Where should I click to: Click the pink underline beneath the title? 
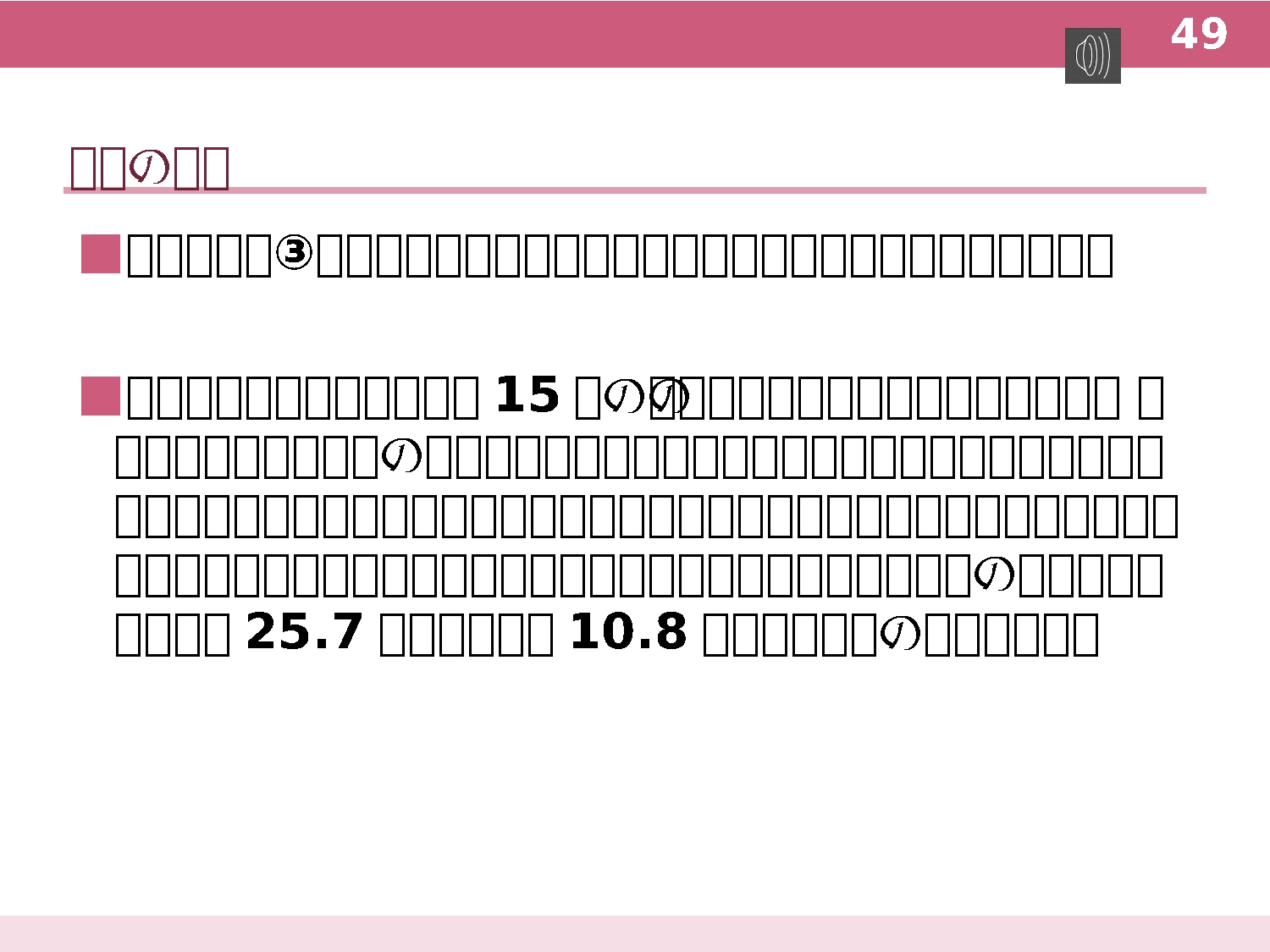coord(635,190)
